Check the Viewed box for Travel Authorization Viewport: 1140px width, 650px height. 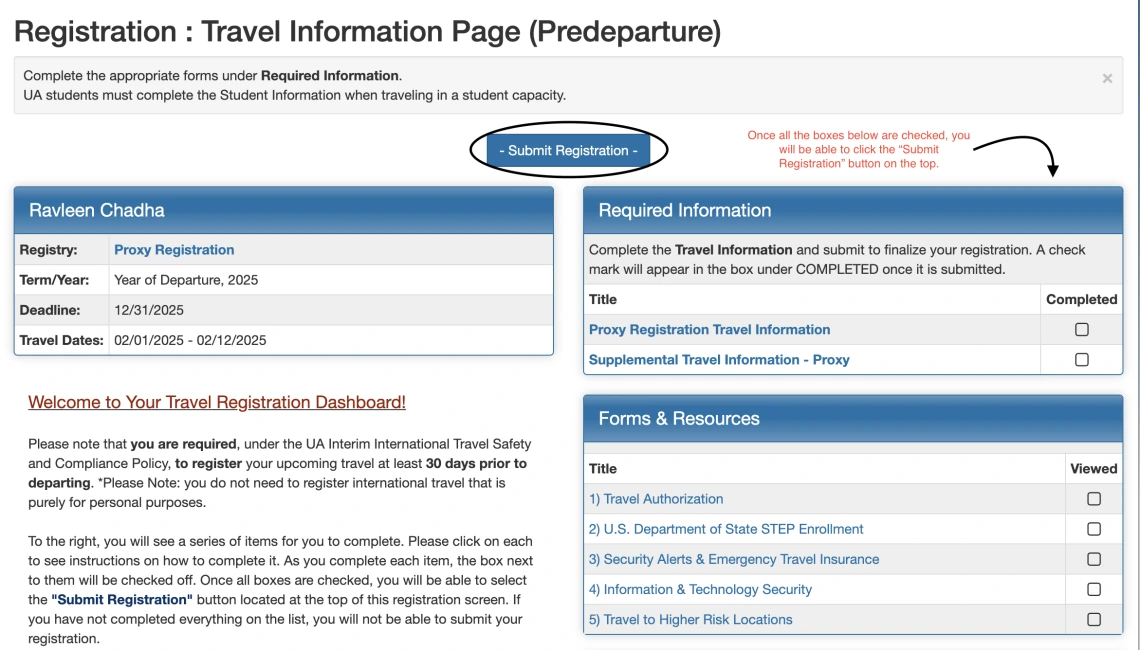coord(1093,499)
